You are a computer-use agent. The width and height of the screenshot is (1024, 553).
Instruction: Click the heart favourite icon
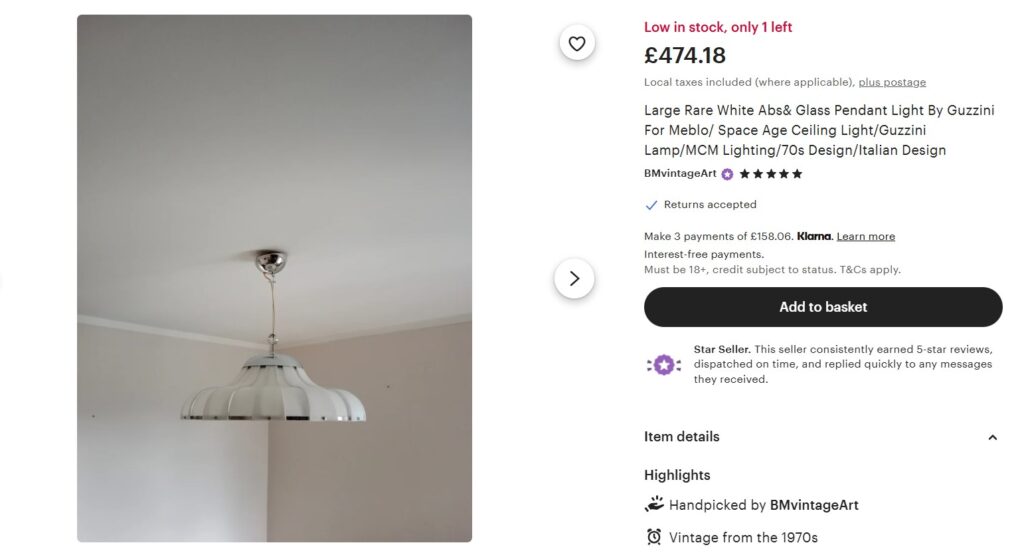click(577, 43)
